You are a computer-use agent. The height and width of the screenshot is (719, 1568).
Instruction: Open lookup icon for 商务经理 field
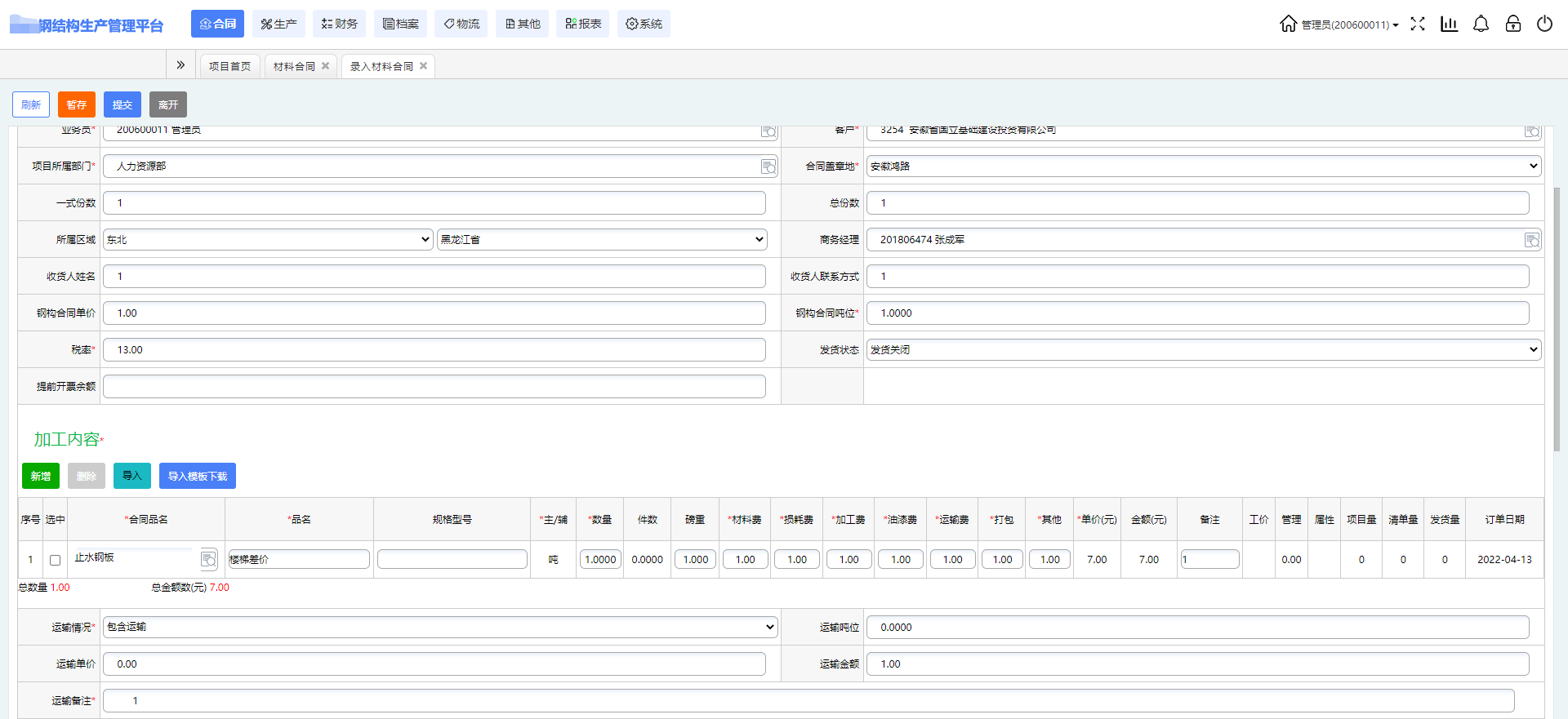(1532, 240)
